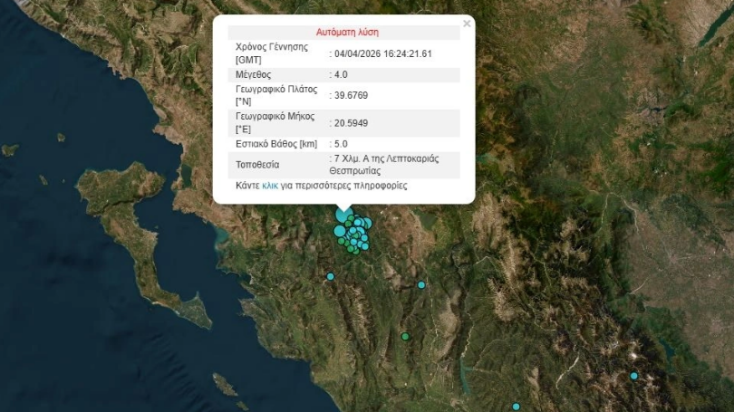Select the lone cyan marker southeast of the cluster
This screenshot has height=412, width=734.
click(421, 285)
